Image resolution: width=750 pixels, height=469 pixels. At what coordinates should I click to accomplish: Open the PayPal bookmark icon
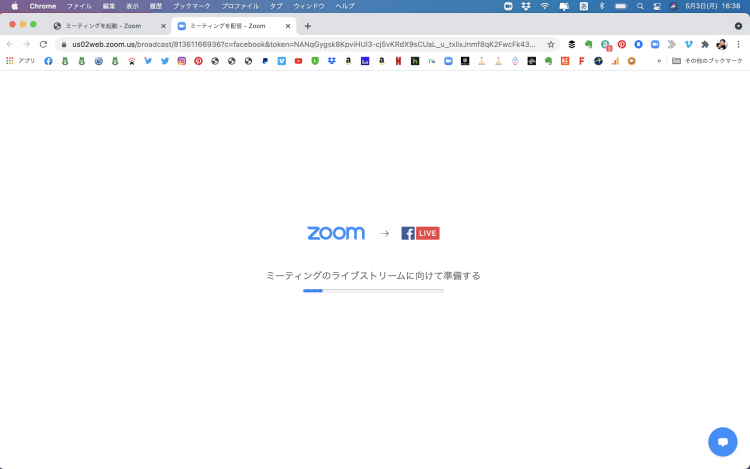coord(265,61)
